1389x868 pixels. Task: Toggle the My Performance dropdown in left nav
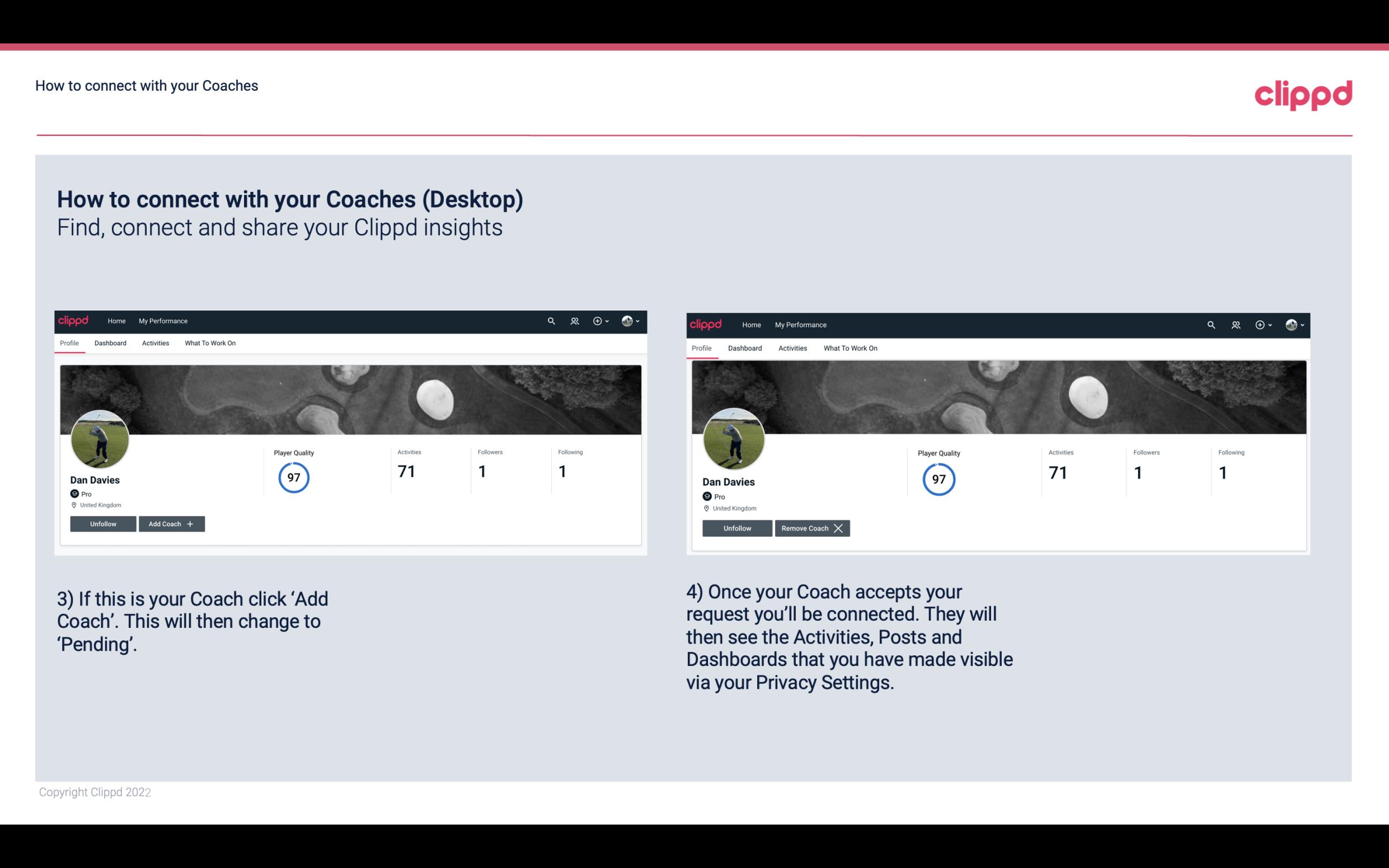point(163,321)
